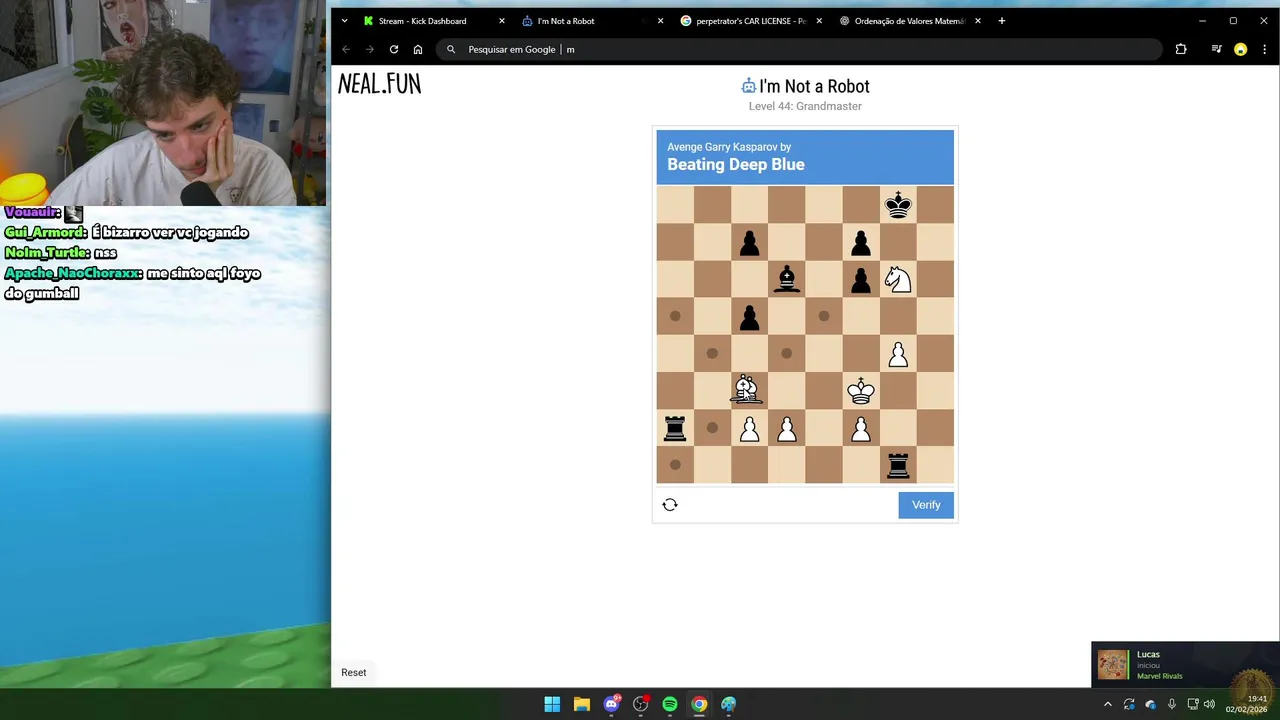Click the black bishop piece

pyautogui.click(x=787, y=279)
